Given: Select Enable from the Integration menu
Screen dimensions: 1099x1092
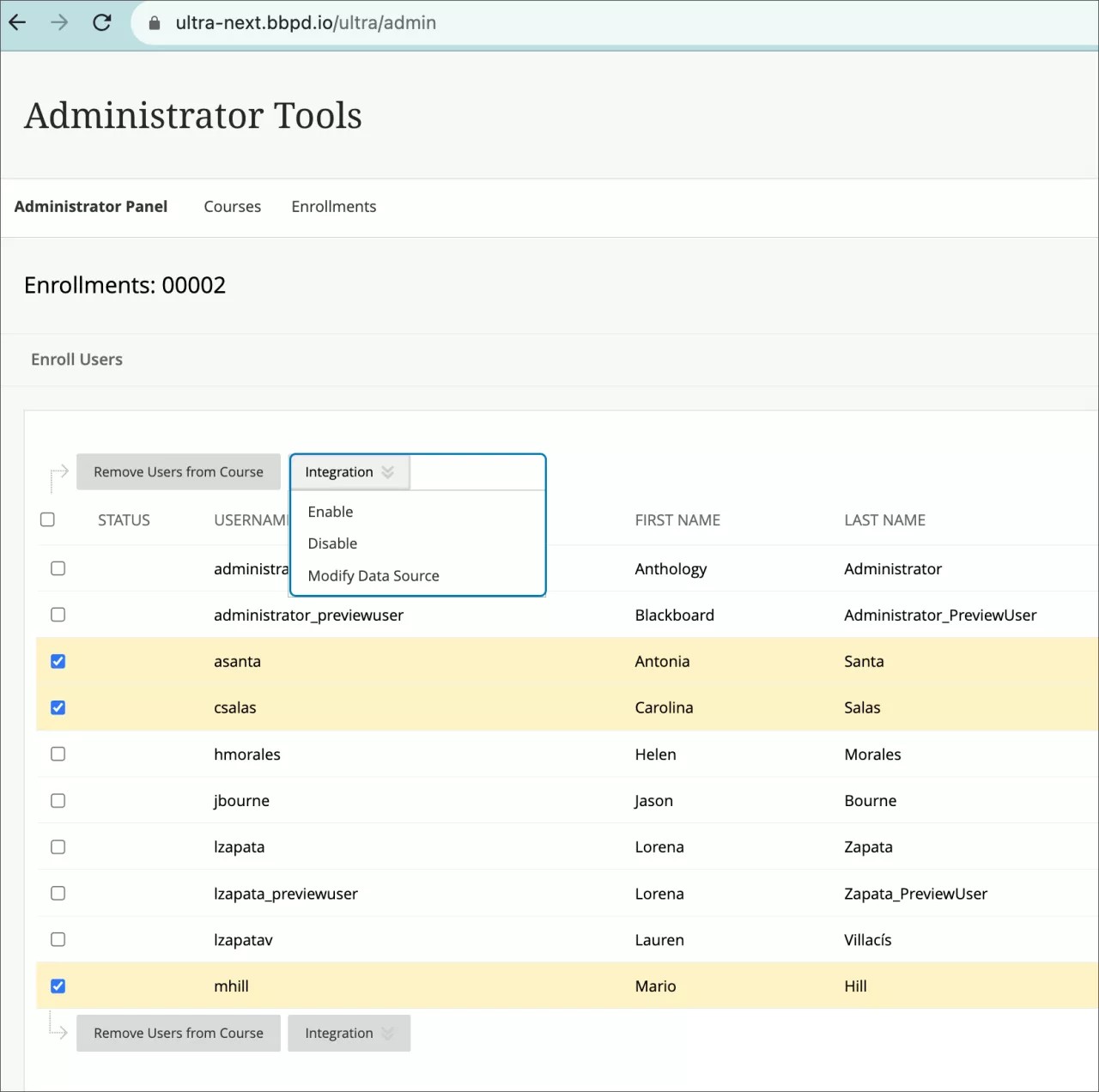Looking at the screenshot, I should click(330, 511).
